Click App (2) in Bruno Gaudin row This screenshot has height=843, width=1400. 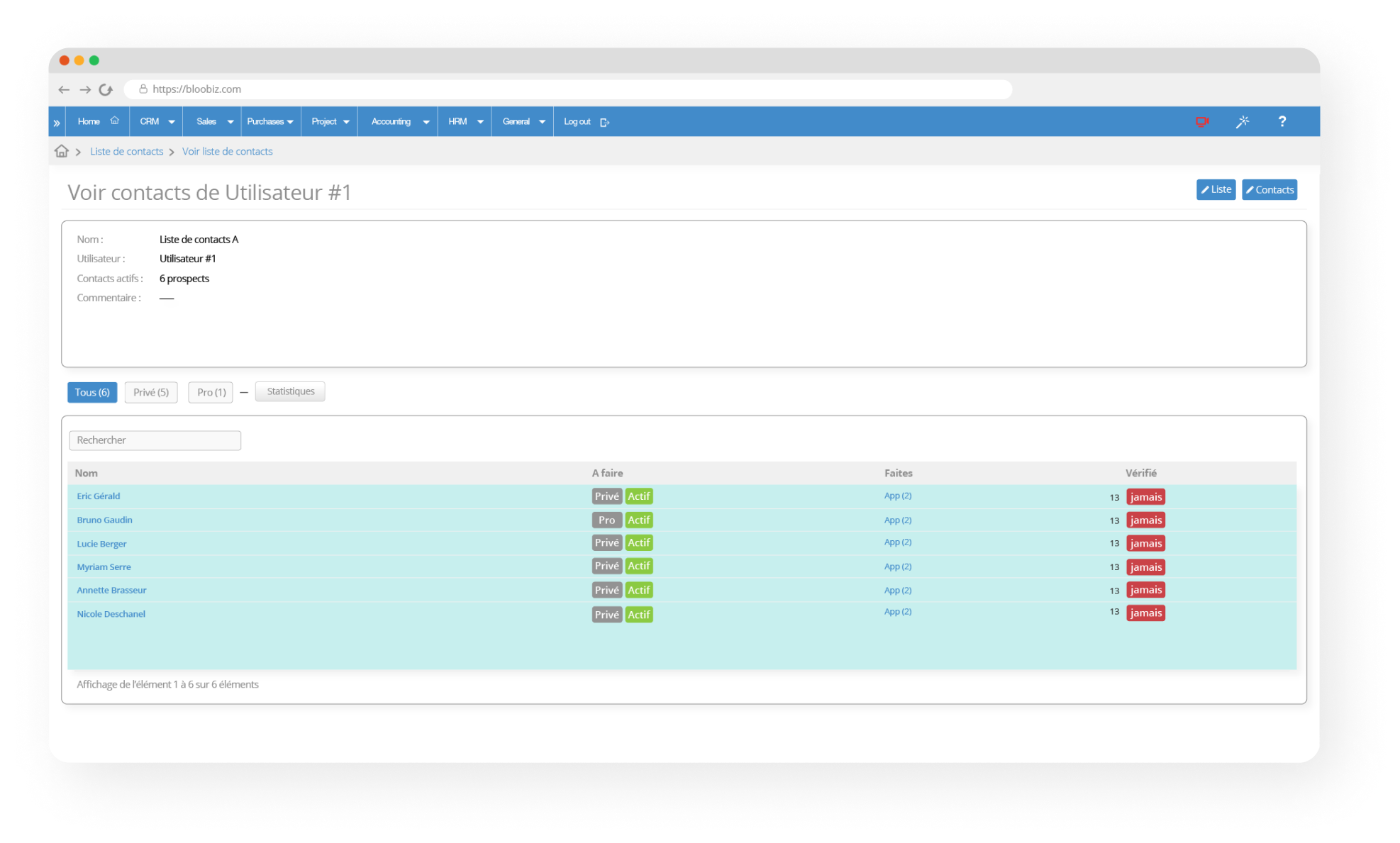(x=897, y=520)
